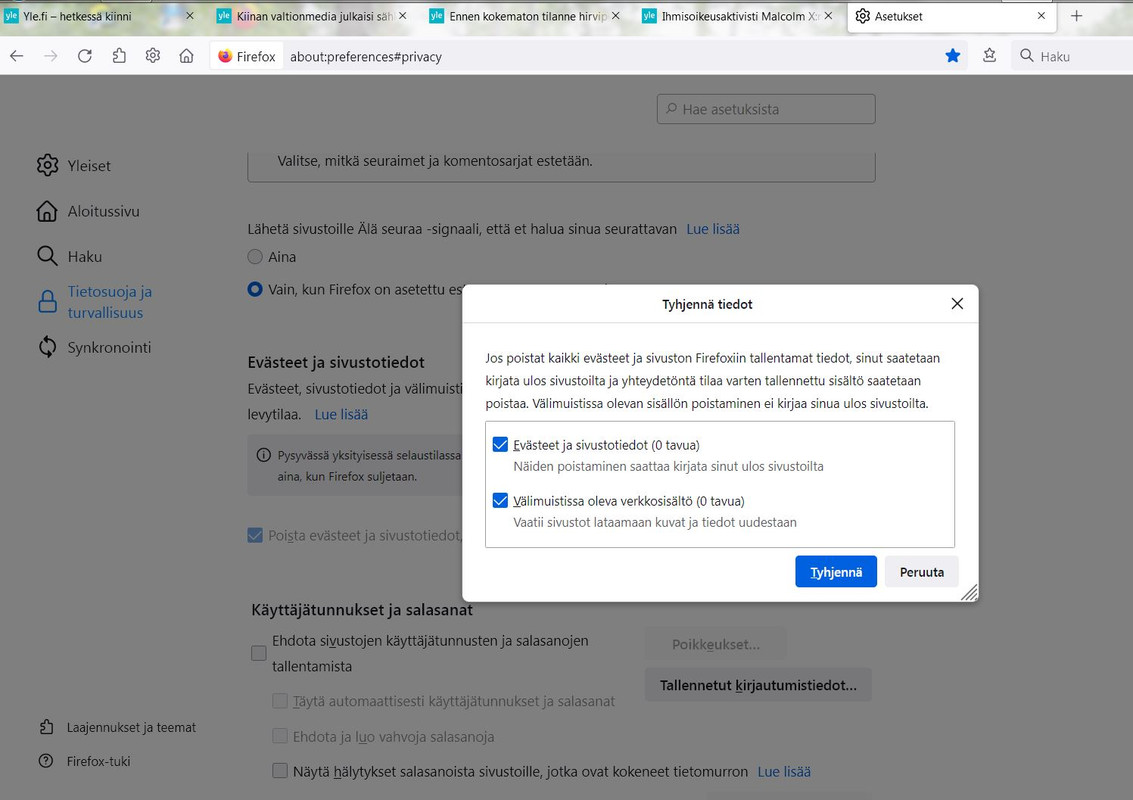Screen dimensions: 1133x800
Task: Click the Firefox-tuki question mark icon
Action: (x=46, y=761)
